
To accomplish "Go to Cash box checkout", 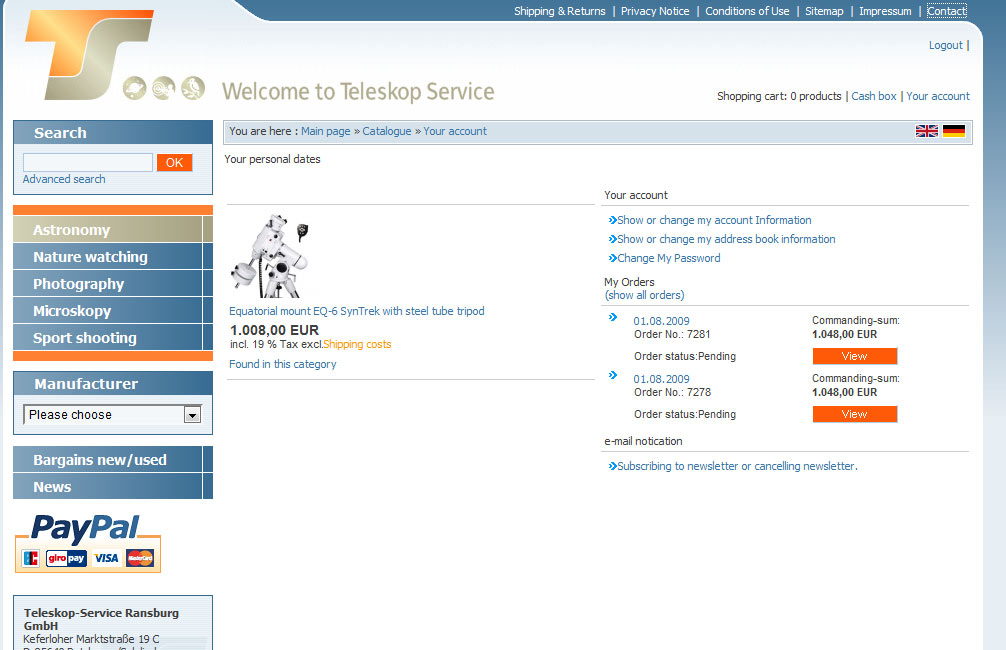I will point(874,96).
